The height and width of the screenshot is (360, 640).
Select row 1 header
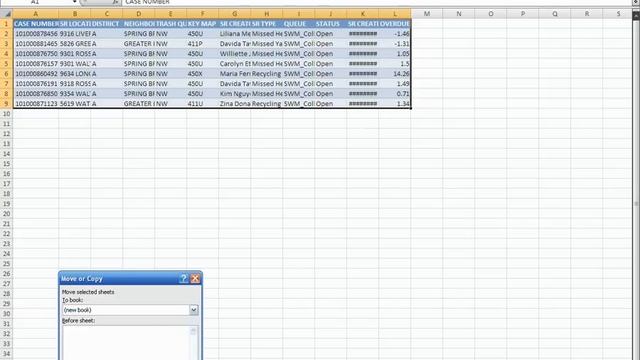(7, 24)
